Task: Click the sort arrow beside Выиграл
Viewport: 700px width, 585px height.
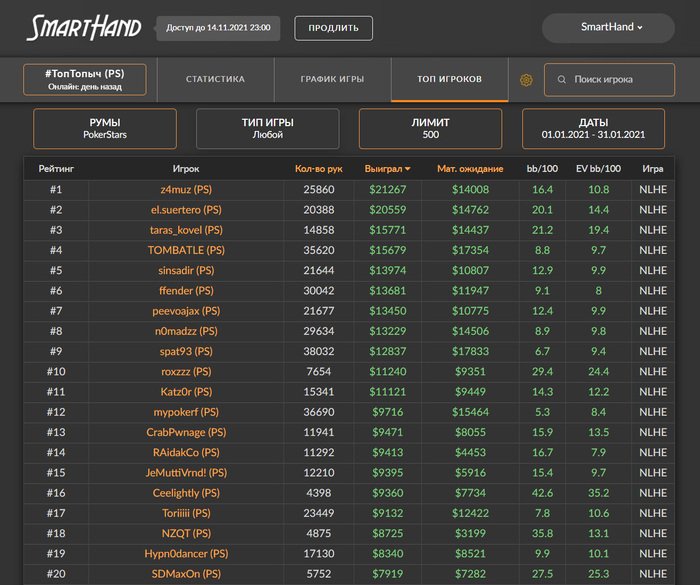Action: (407, 169)
